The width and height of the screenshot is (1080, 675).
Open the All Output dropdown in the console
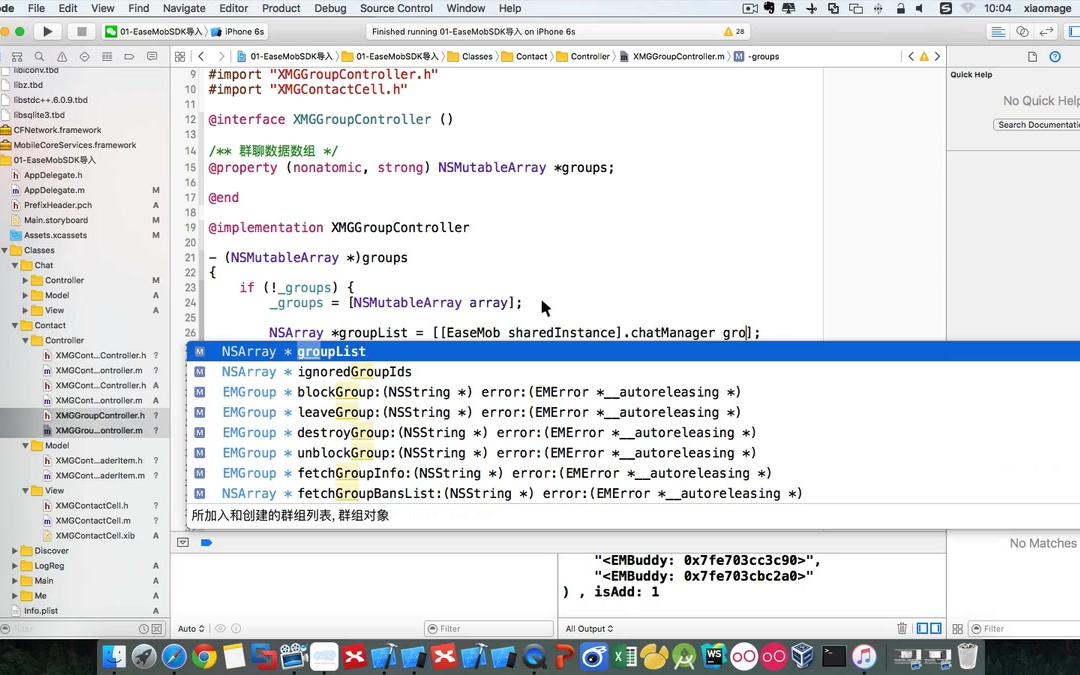coord(588,628)
